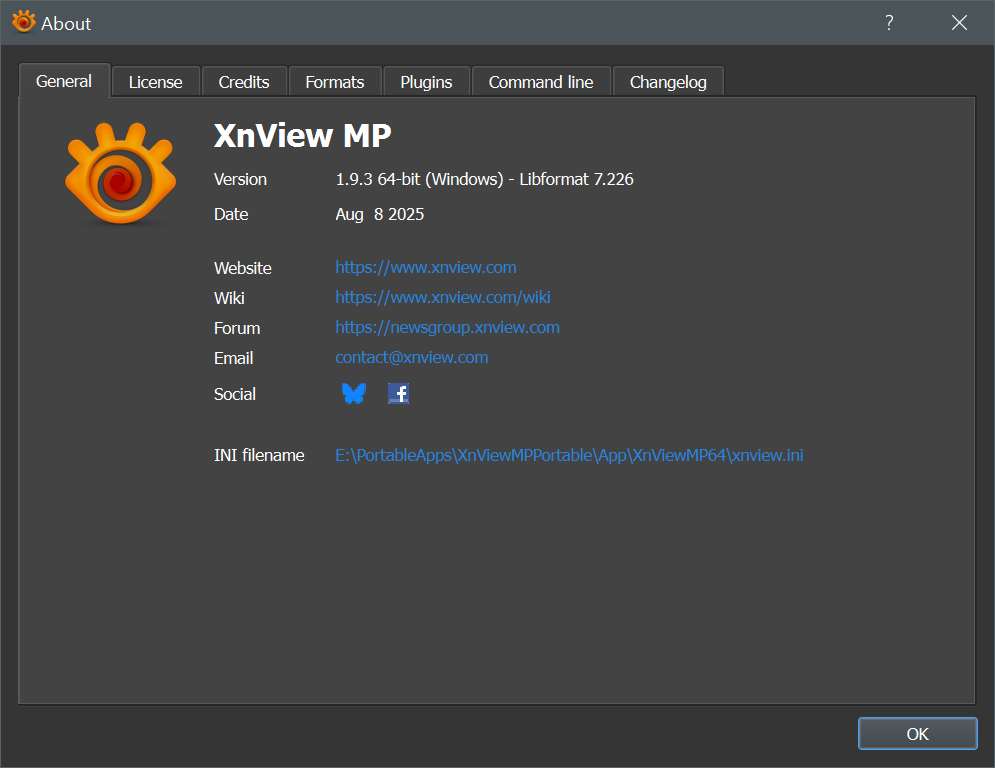Open the Credits tab

click(244, 82)
